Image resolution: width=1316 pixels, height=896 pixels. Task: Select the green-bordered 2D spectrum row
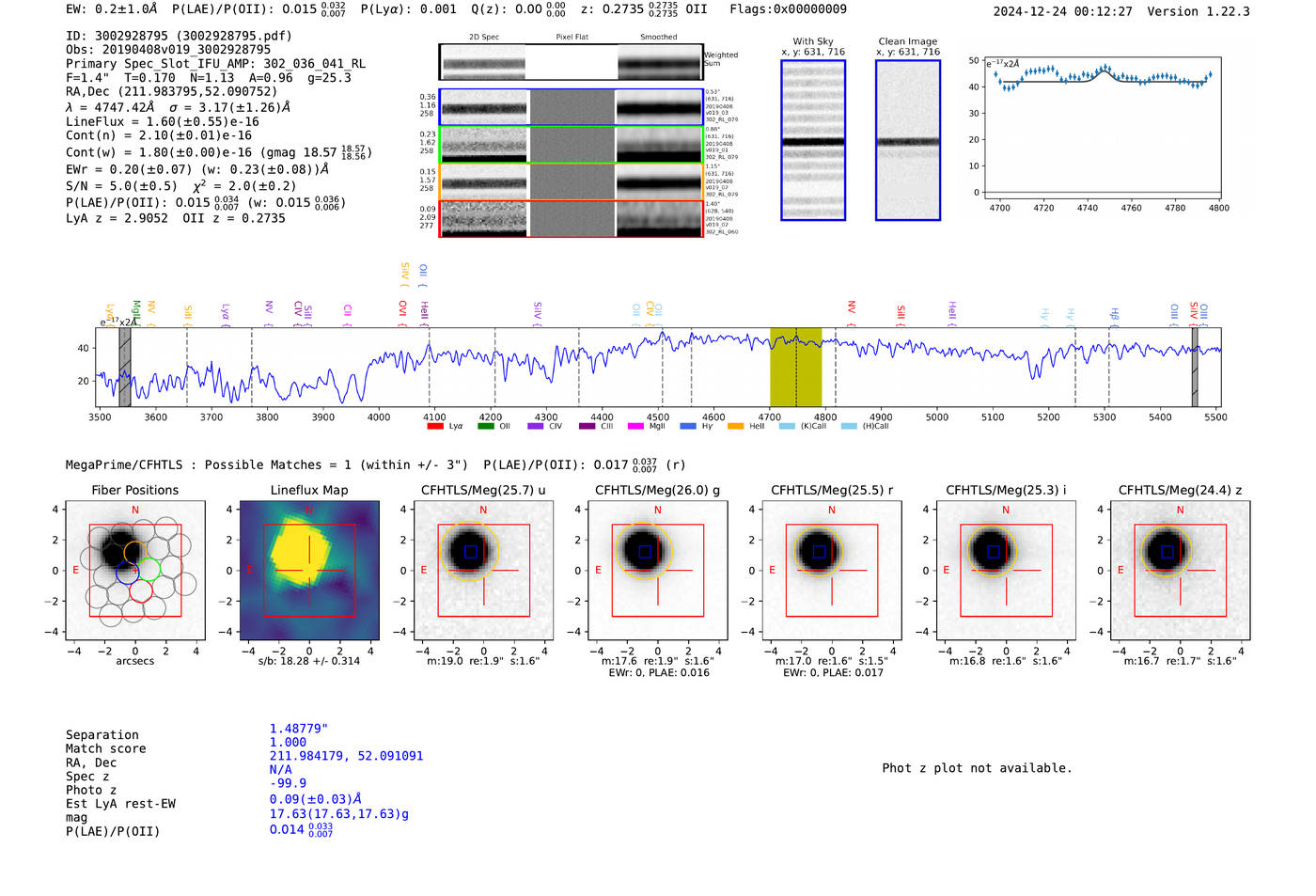tap(572, 145)
